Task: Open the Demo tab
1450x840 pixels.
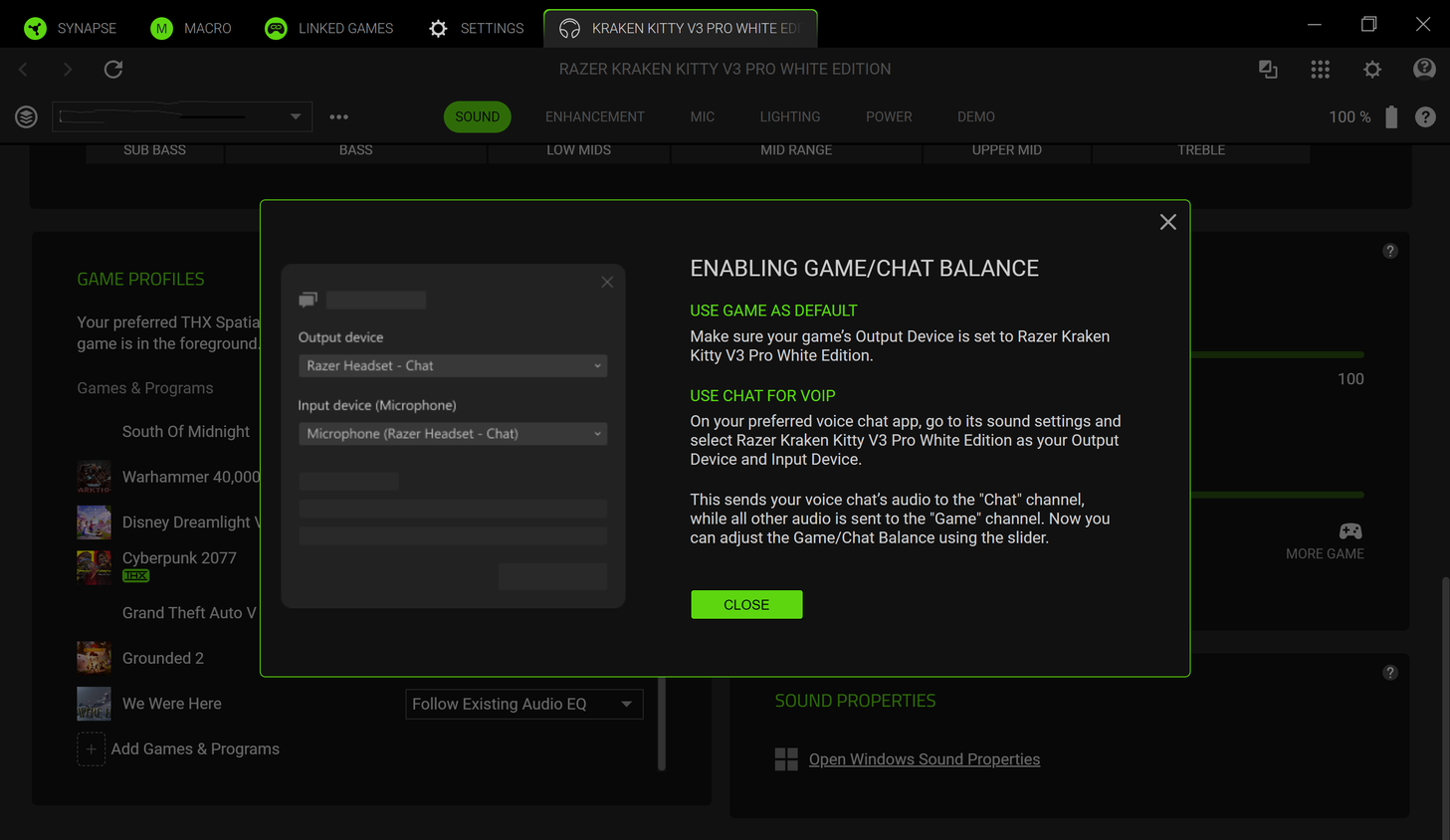Action: point(976,116)
